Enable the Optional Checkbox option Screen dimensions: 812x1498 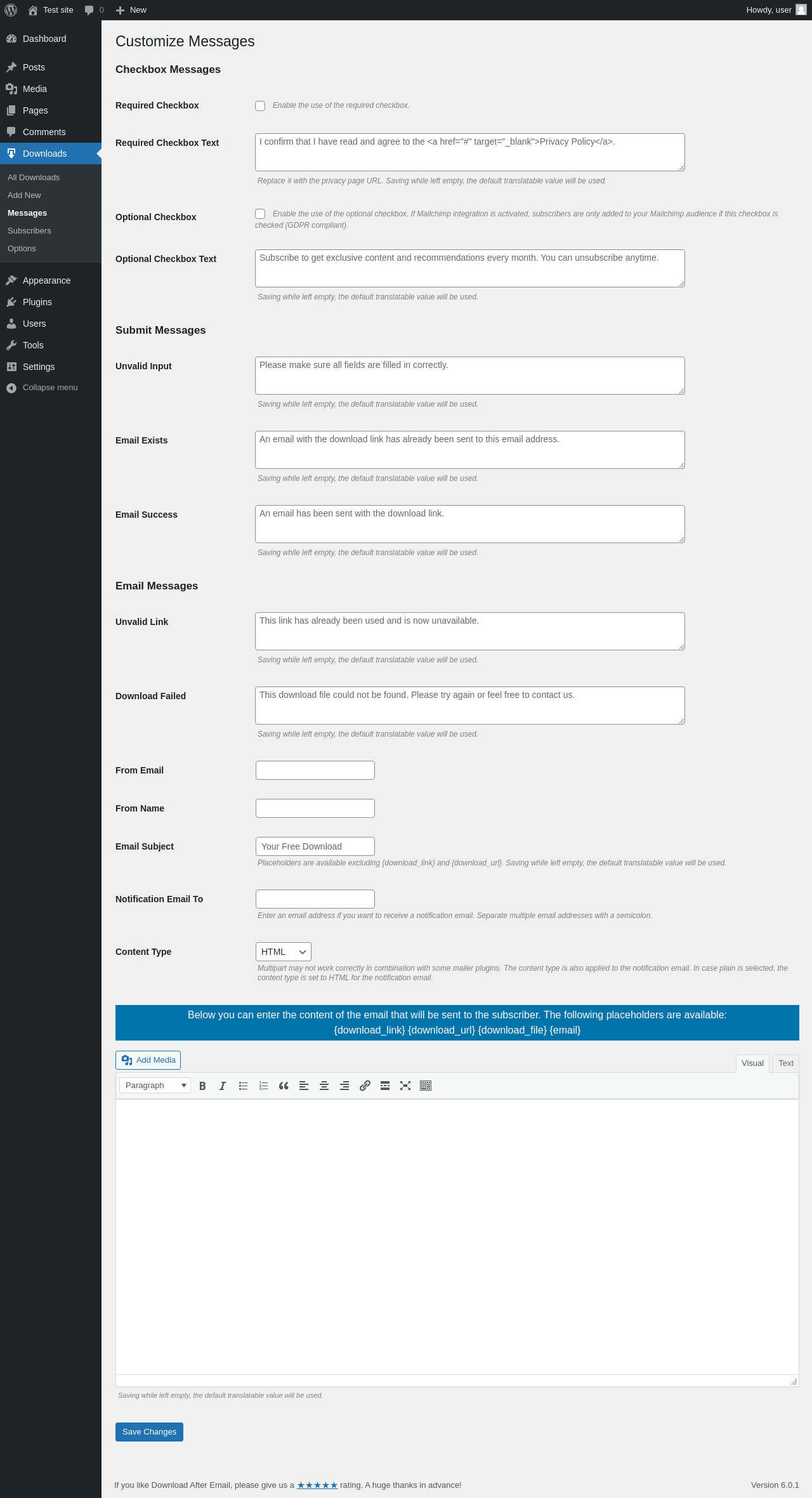coord(260,214)
